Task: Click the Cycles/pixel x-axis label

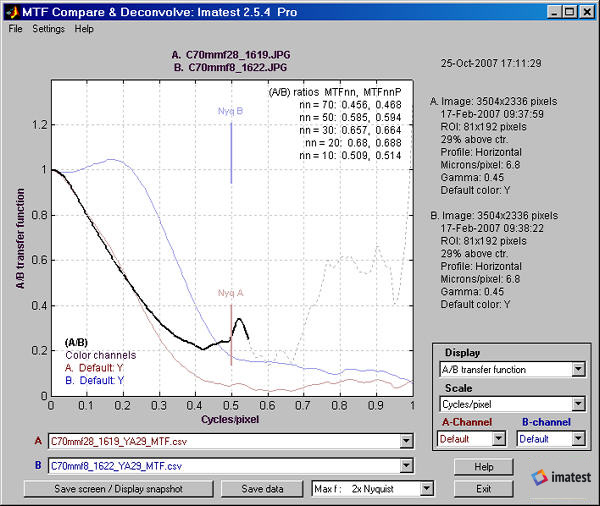Action: (x=230, y=419)
